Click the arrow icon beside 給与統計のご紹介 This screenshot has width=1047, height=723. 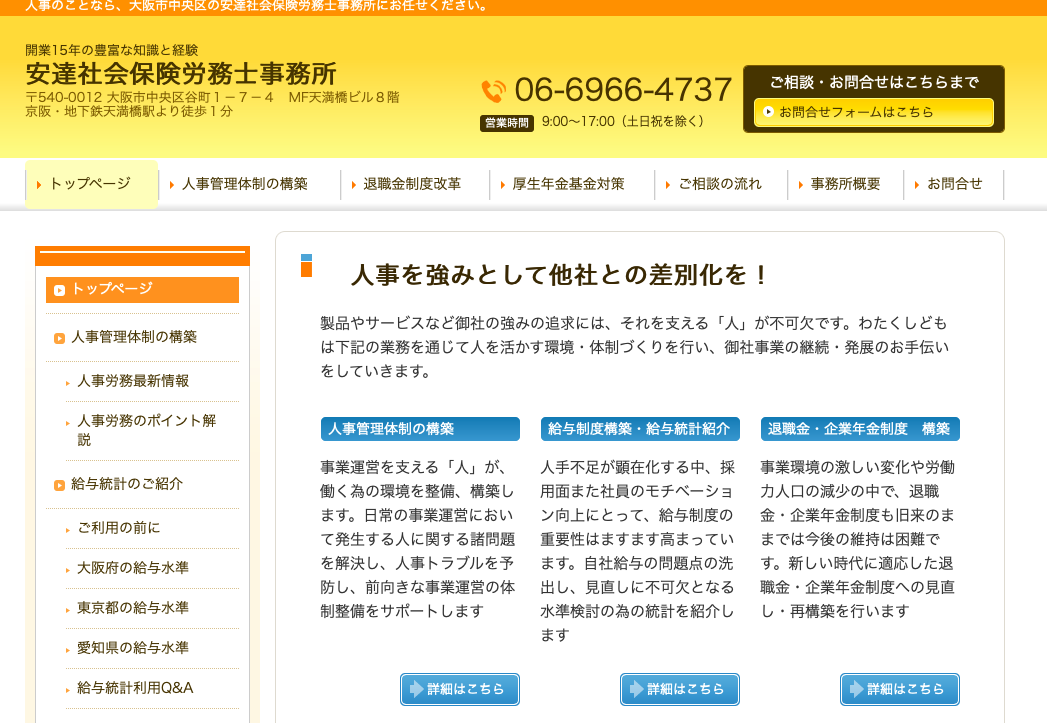click(59, 487)
